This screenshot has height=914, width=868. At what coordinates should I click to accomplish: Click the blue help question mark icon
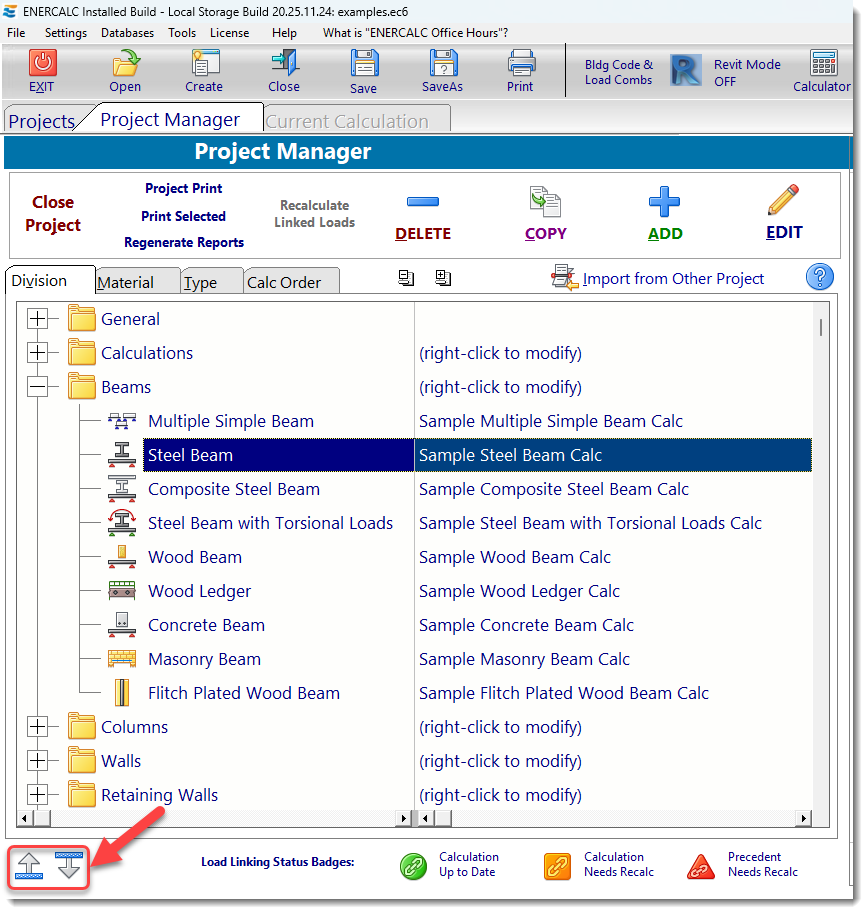pyautogui.click(x=819, y=277)
